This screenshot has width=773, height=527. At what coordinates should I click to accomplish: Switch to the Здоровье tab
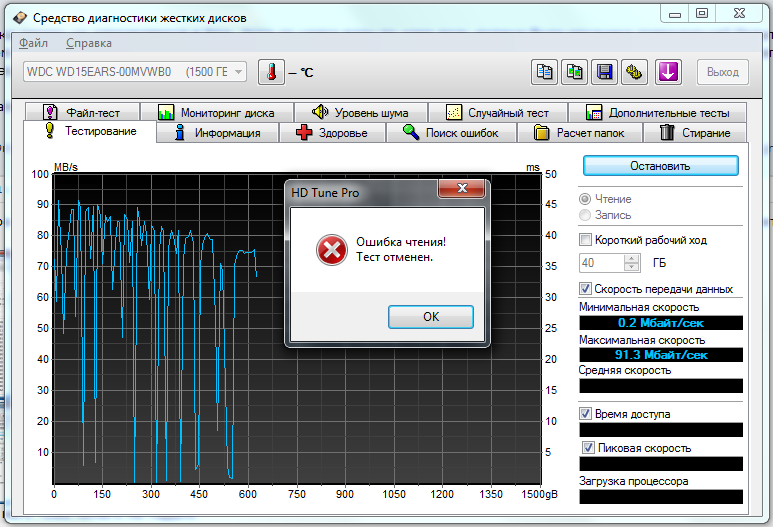[332, 133]
